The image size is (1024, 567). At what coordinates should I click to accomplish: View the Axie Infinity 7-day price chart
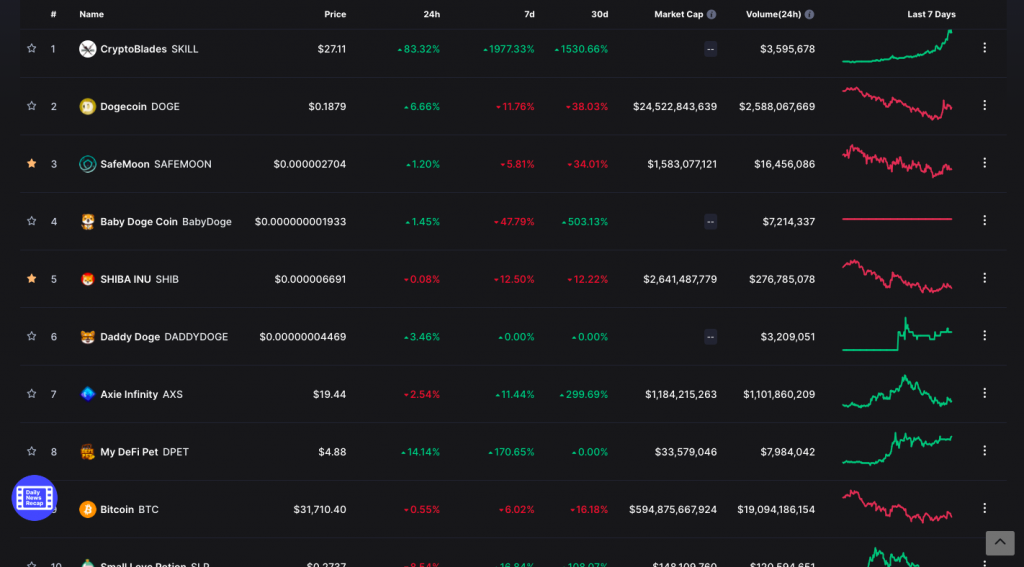(897, 391)
